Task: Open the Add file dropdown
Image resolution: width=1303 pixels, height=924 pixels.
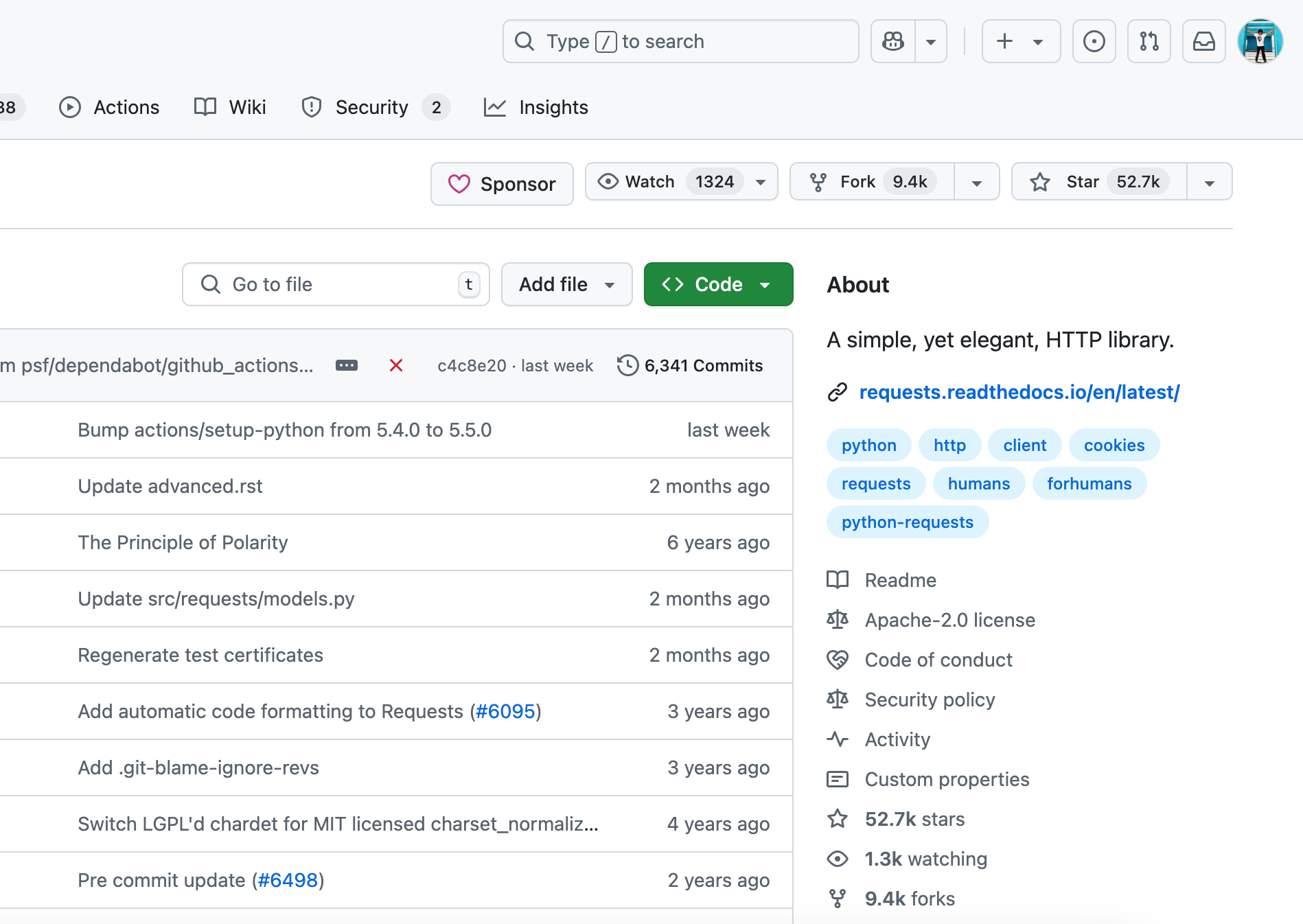Action: click(x=566, y=284)
